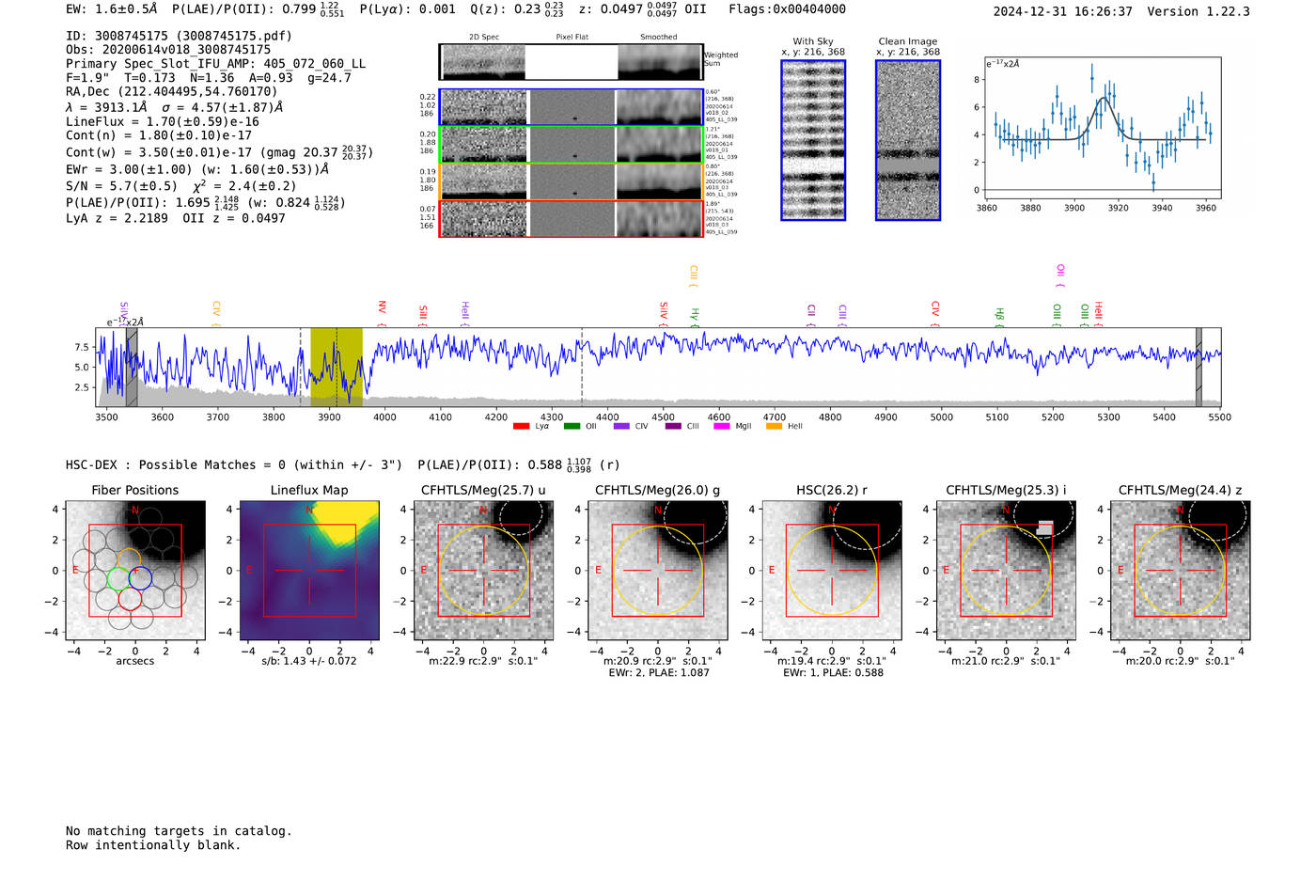1316x896 pixels.
Task: Open the CFHTLS/Meg(25.3) i image
Action: [x=1006, y=570]
